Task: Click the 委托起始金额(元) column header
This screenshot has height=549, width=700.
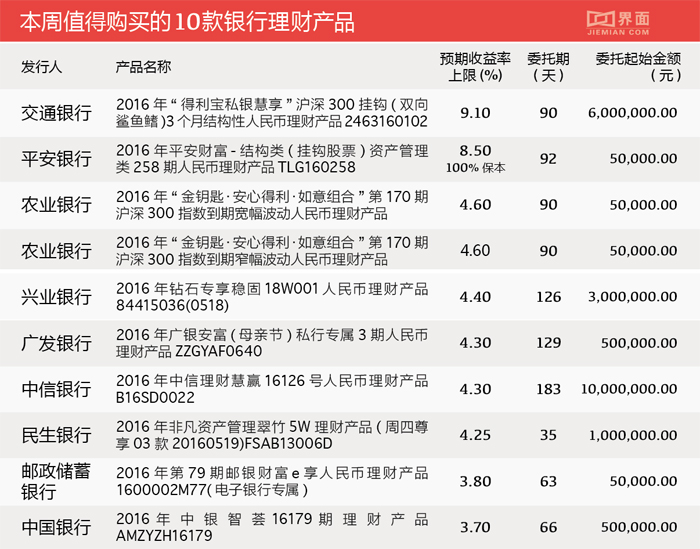Action: click(638, 67)
